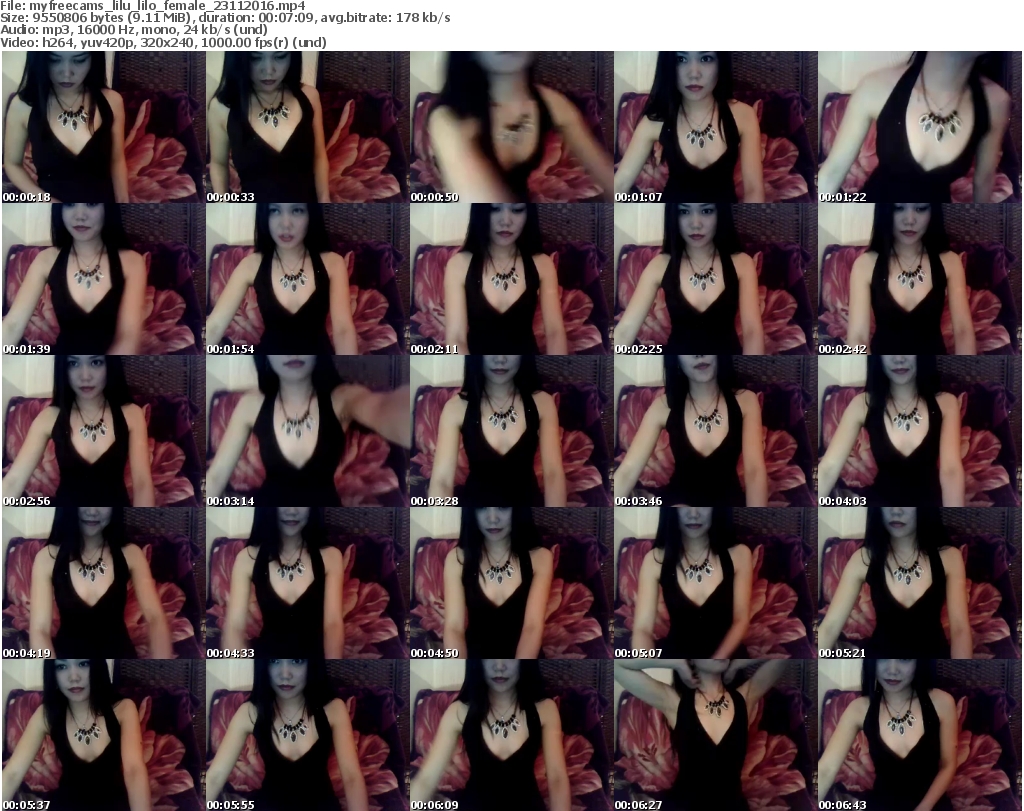The width and height of the screenshot is (1024, 811).
Task: Select the thumbnail at 00:06:09
Action: [x=511, y=735]
